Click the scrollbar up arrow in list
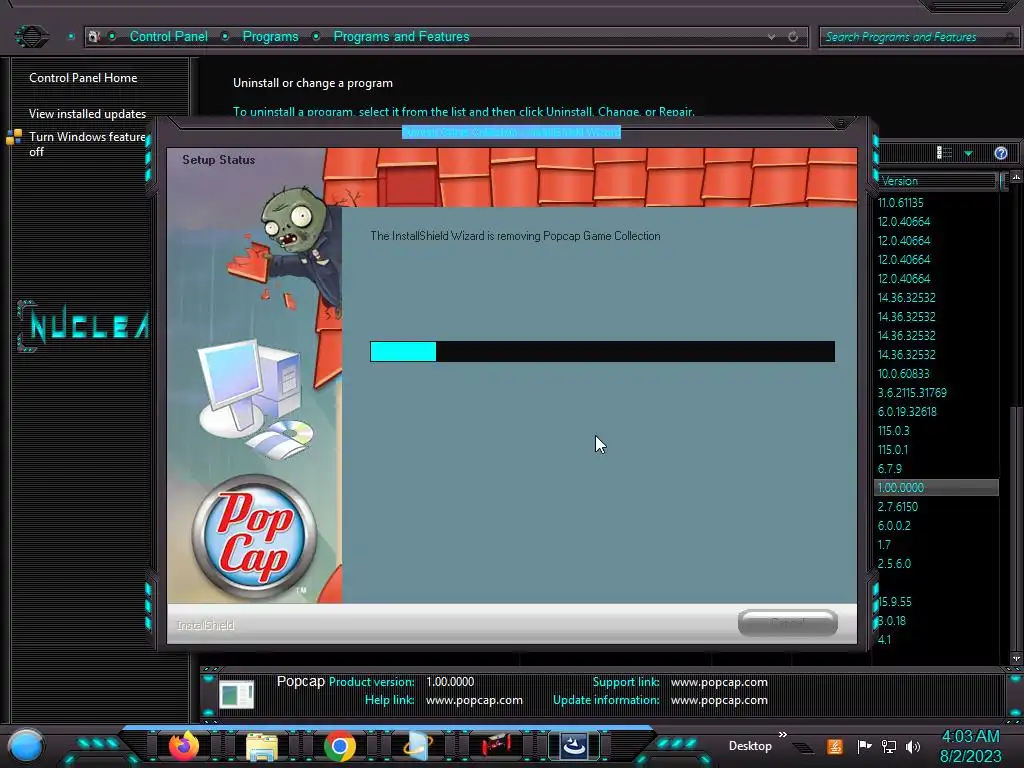The image size is (1024, 768). tap(1016, 177)
